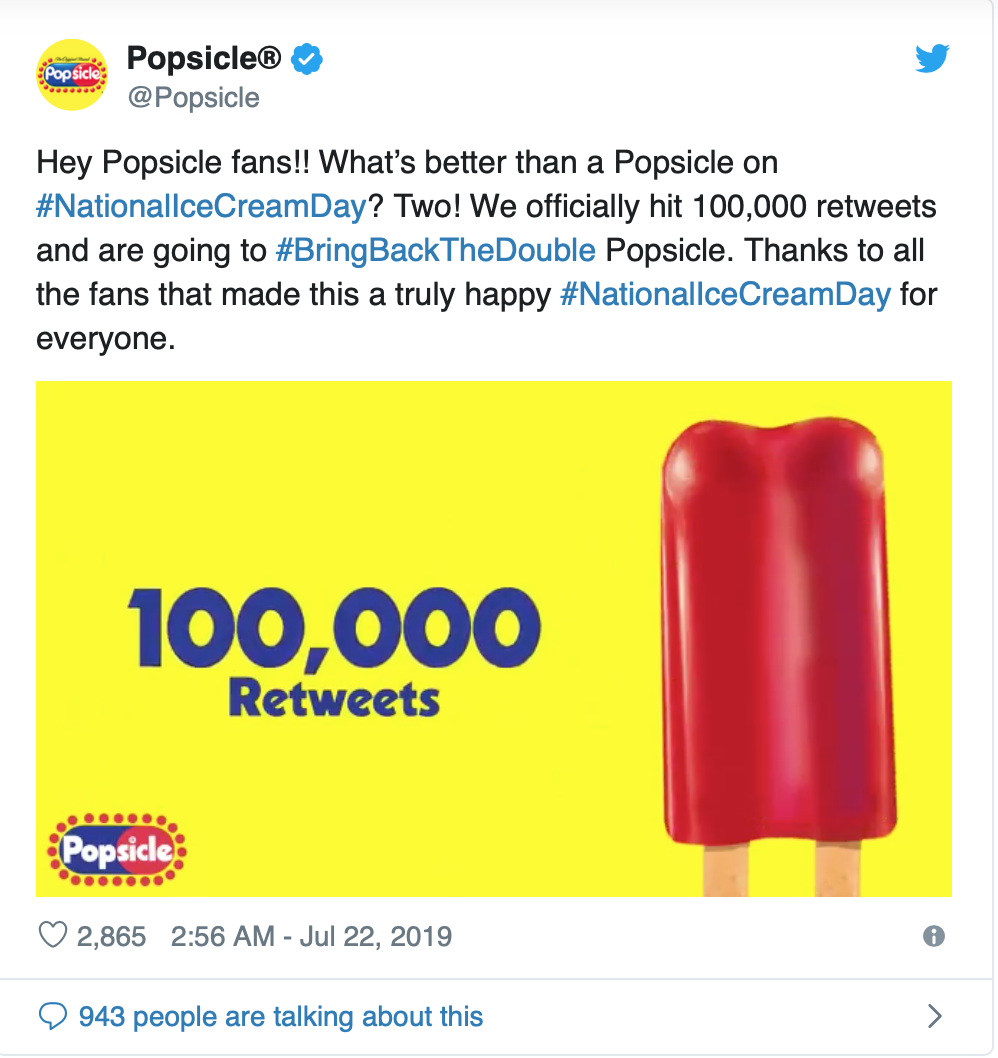Click Popsicle logo inside the image
Screen dimensions: 998x1058
(117, 850)
